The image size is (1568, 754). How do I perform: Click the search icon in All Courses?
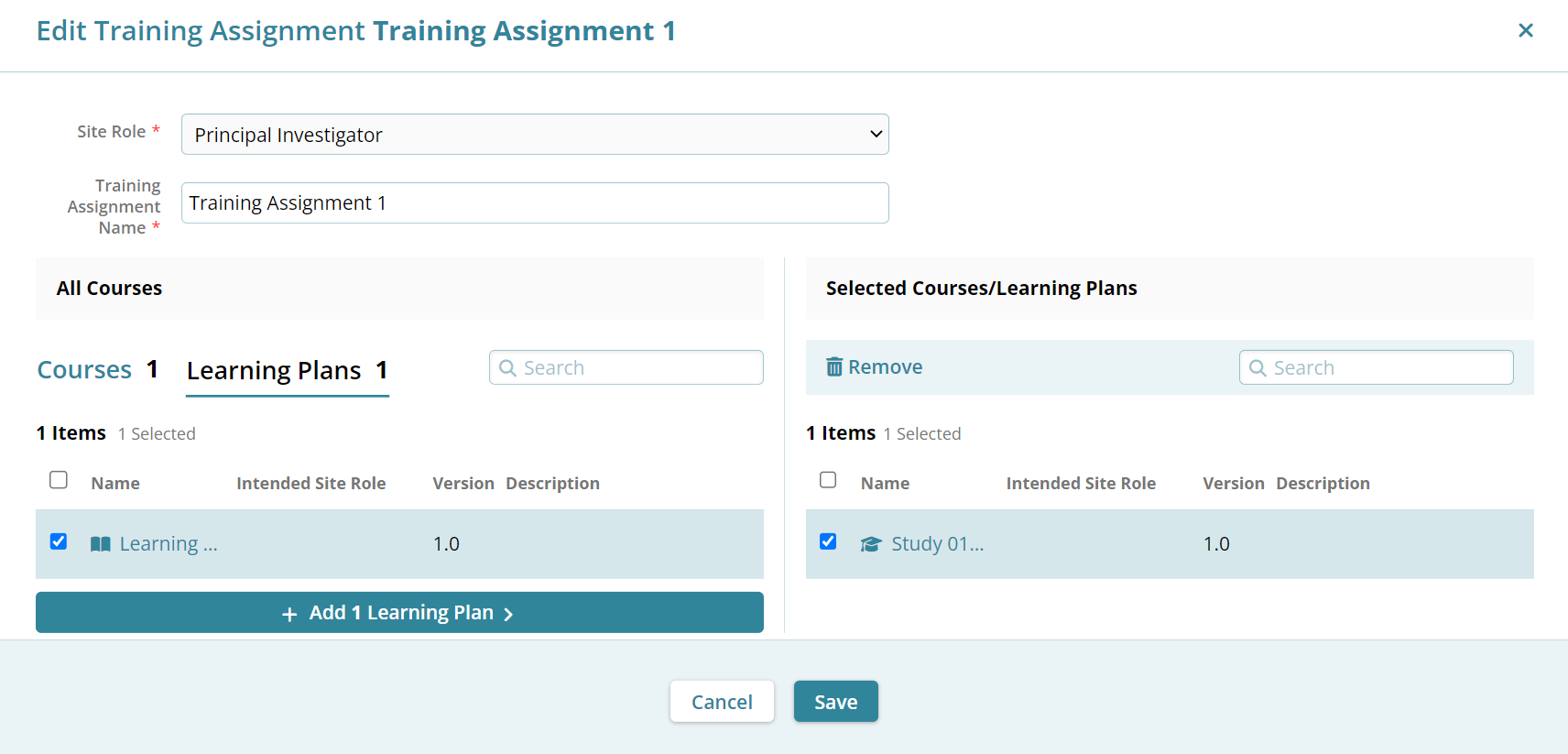507,367
